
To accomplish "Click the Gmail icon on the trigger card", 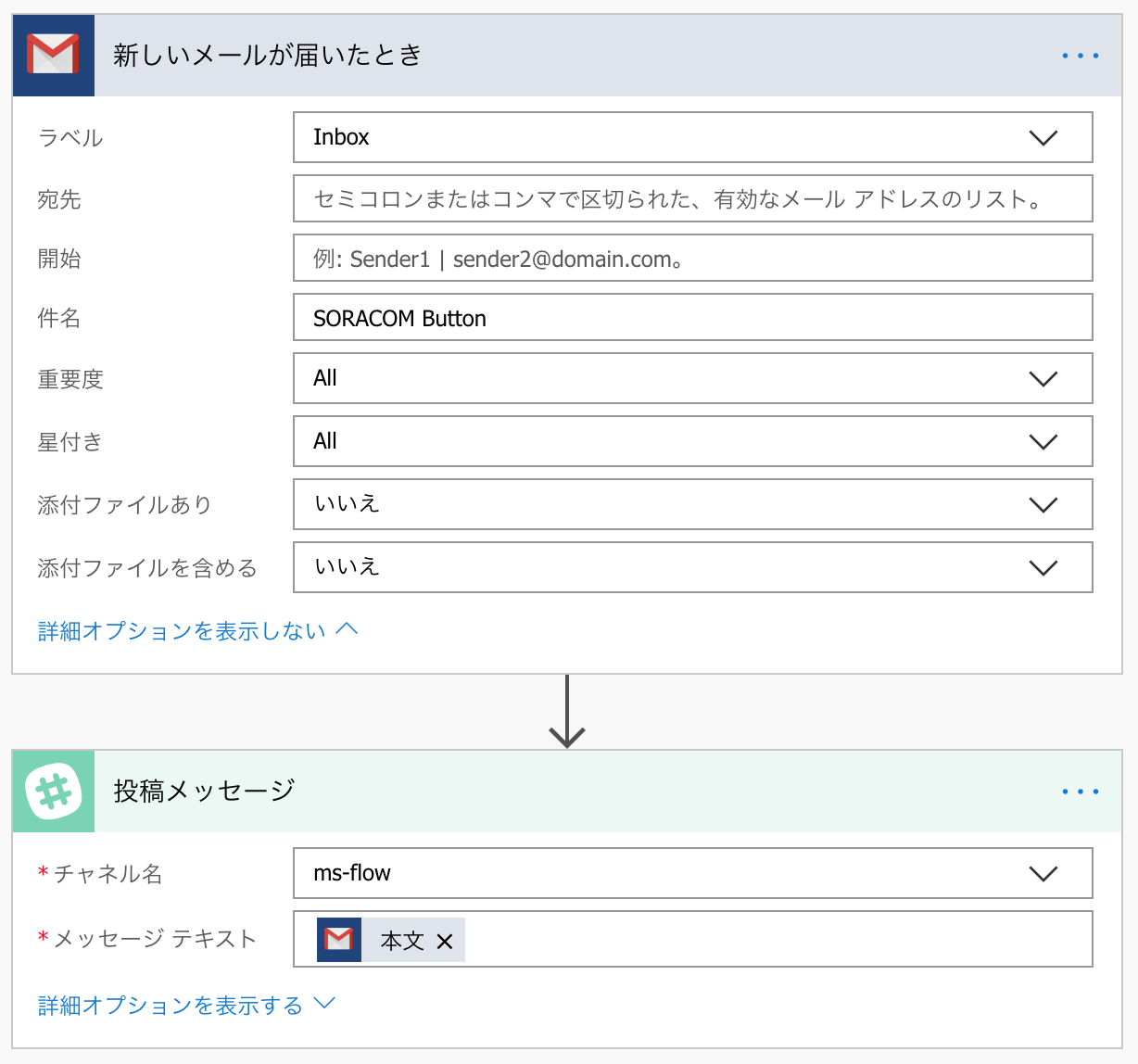I will [x=53, y=55].
